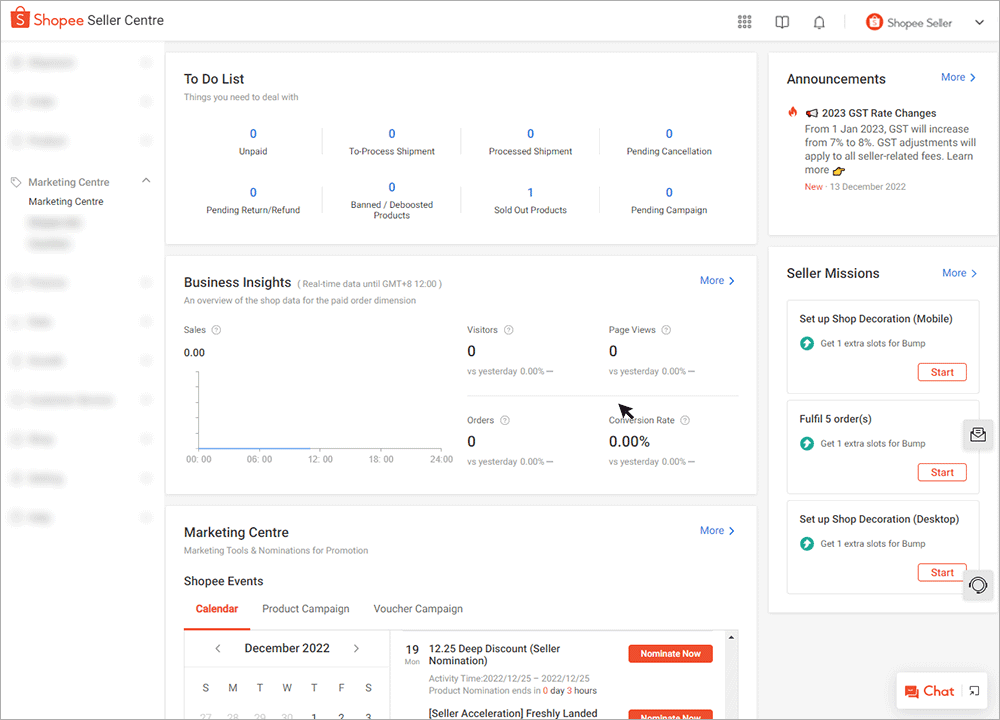This screenshot has width=1000, height=720.
Task: Select the Calendar tab under Shopee Events
Action: 217,609
